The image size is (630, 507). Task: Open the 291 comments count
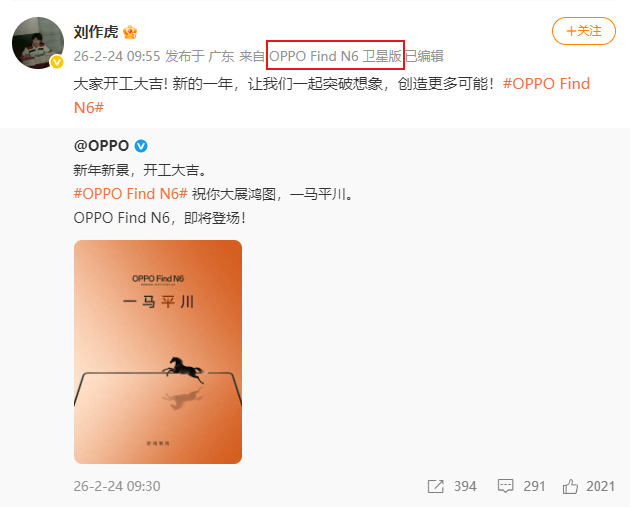coord(534,486)
